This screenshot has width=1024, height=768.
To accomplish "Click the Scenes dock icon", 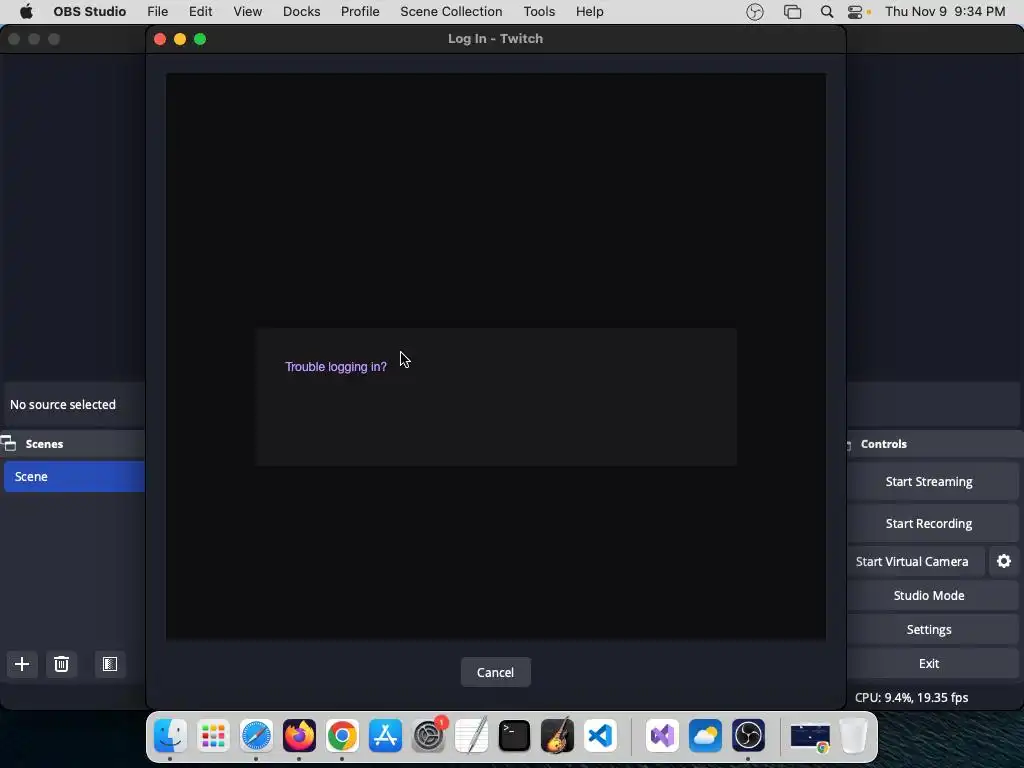I will (x=8, y=443).
